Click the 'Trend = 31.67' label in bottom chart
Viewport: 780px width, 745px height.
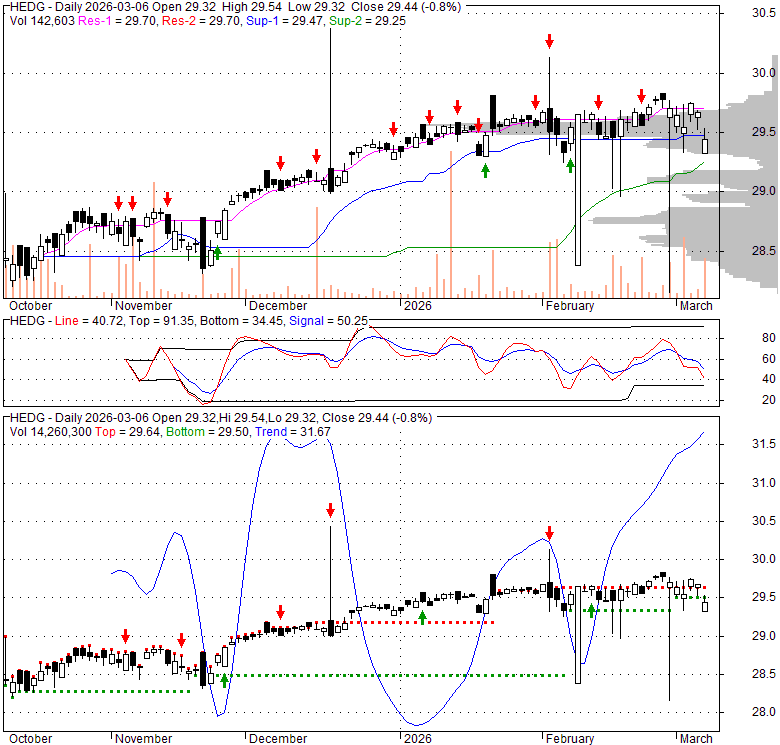(x=292, y=432)
